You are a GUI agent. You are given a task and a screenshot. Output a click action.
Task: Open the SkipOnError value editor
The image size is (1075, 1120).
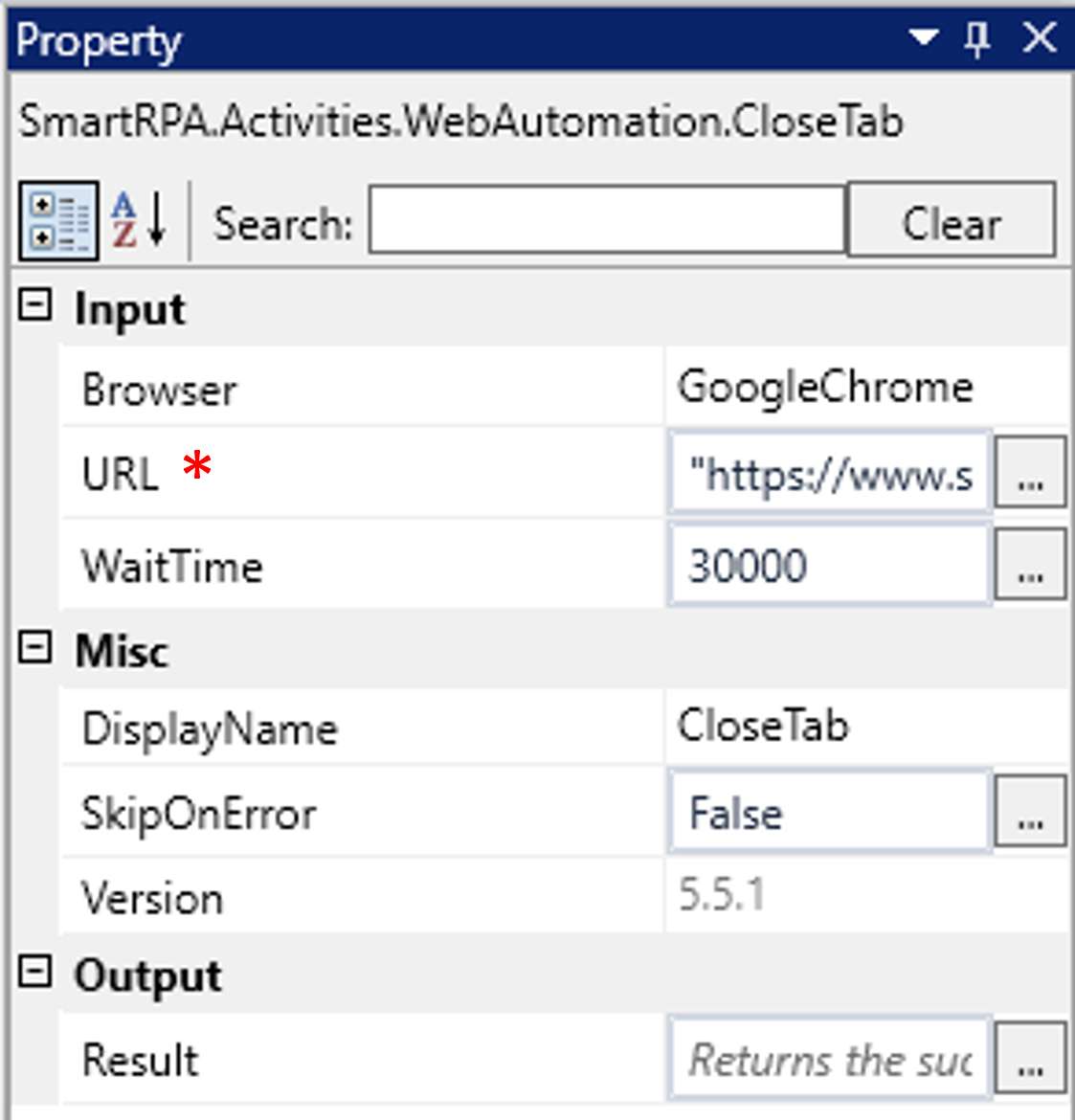(x=1029, y=811)
